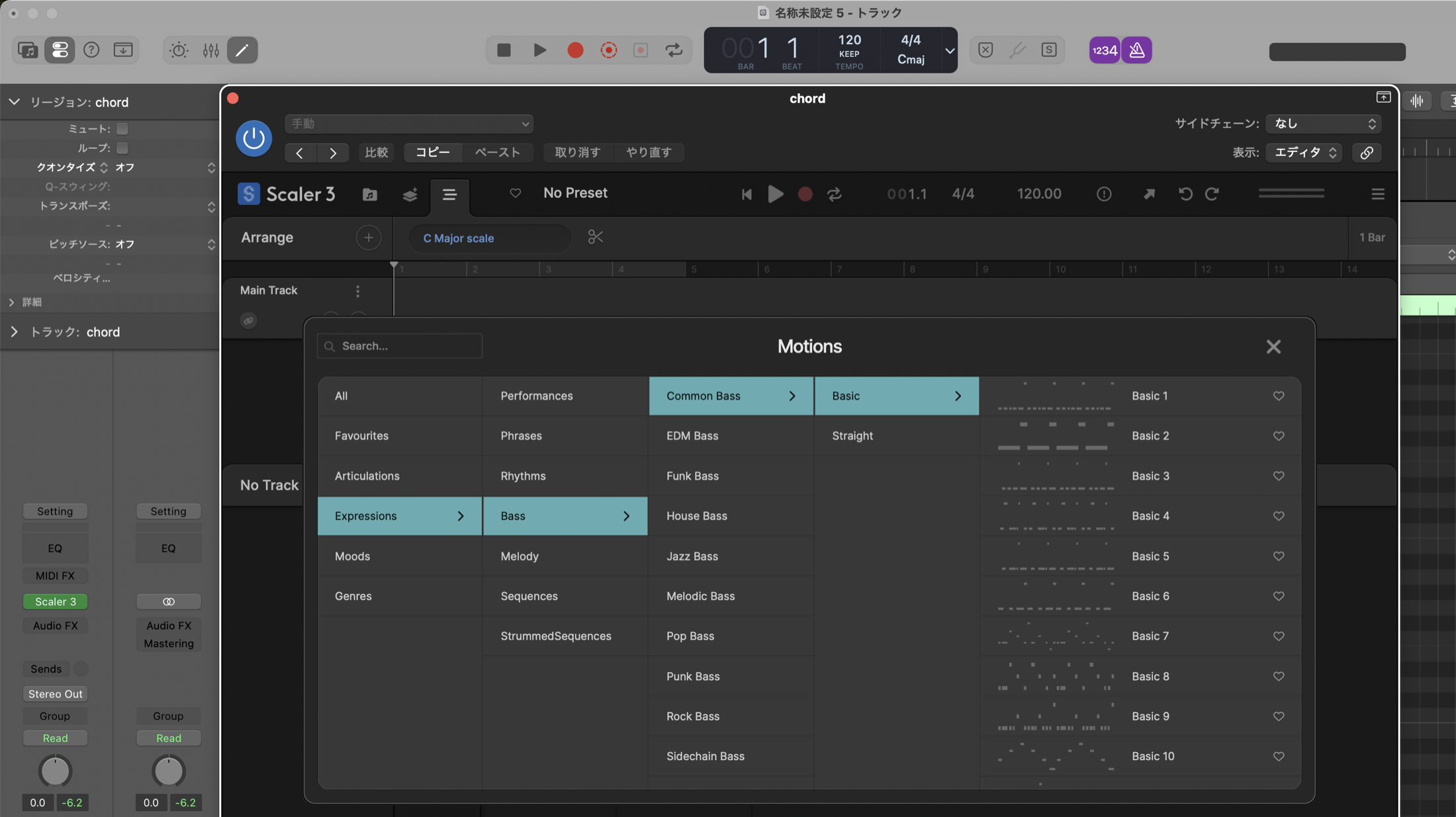Viewport: 1456px width, 817px height.
Task: Select the Favourites category
Action: pyautogui.click(x=400, y=436)
